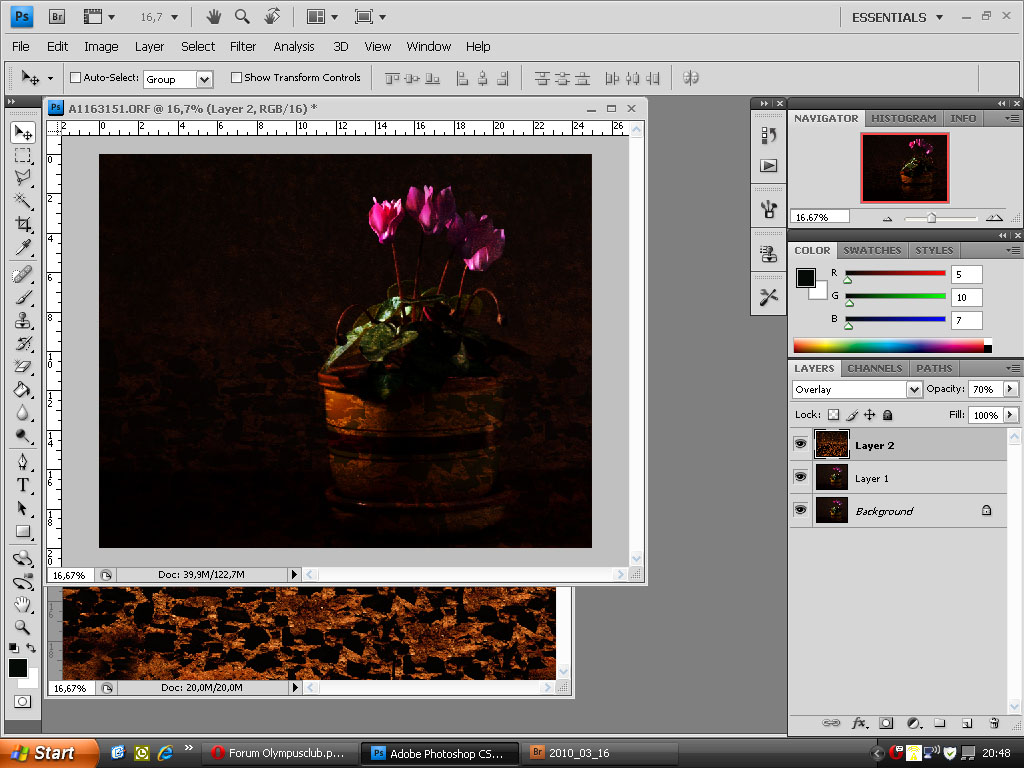The width and height of the screenshot is (1024, 768).
Task: Expand the layer Opacity slider arrow
Action: [x=1010, y=389]
